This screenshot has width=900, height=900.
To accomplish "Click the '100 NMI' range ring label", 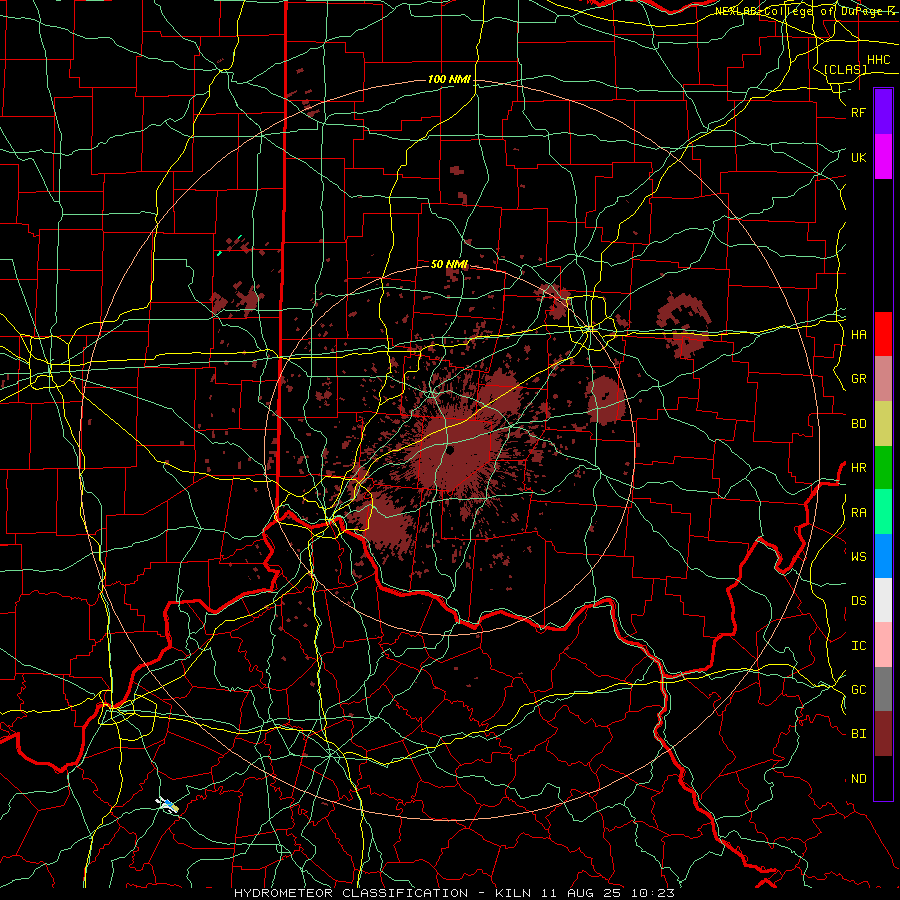I will [x=449, y=79].
